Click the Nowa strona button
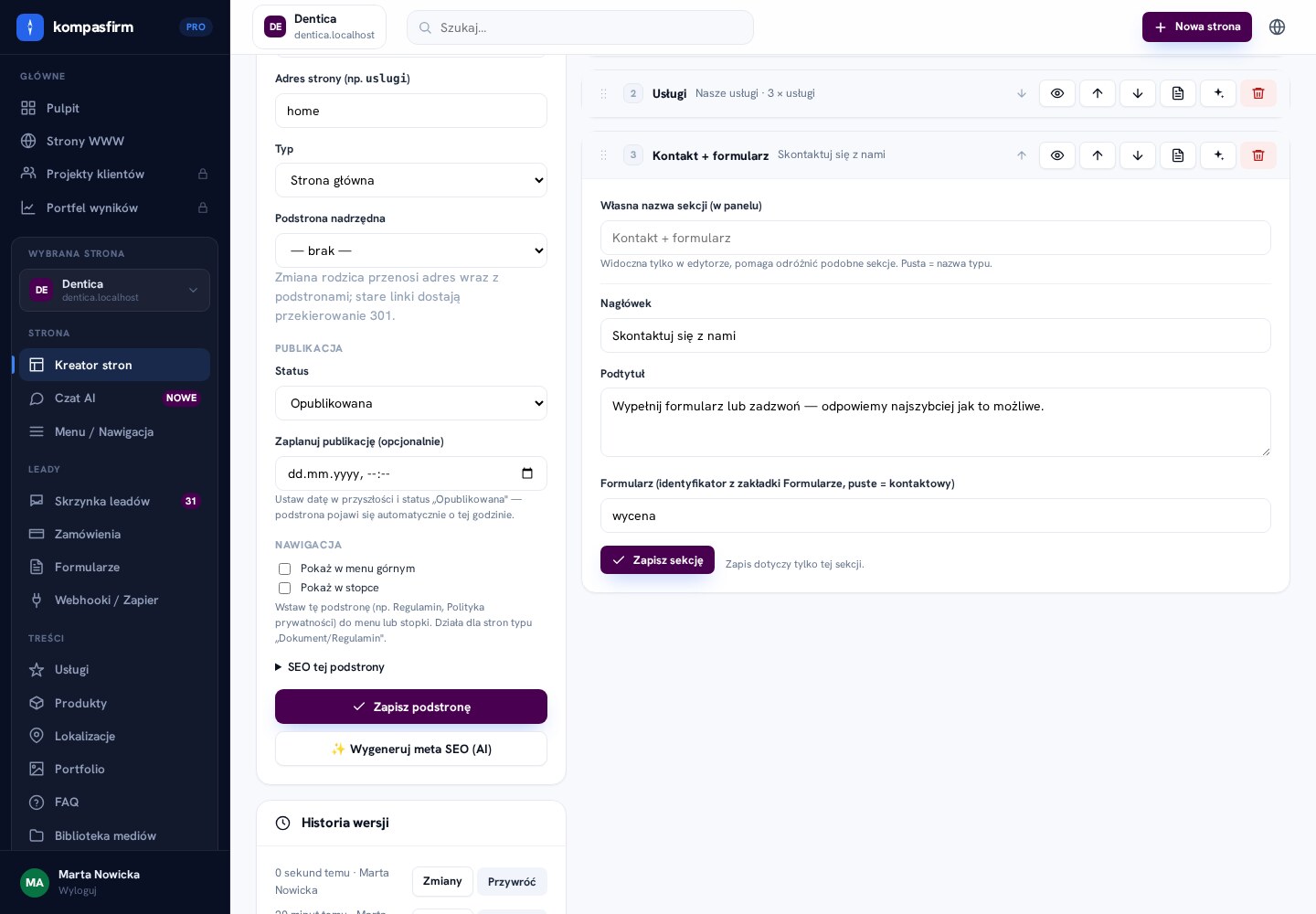1316x914 pixels. (1196, 27)
